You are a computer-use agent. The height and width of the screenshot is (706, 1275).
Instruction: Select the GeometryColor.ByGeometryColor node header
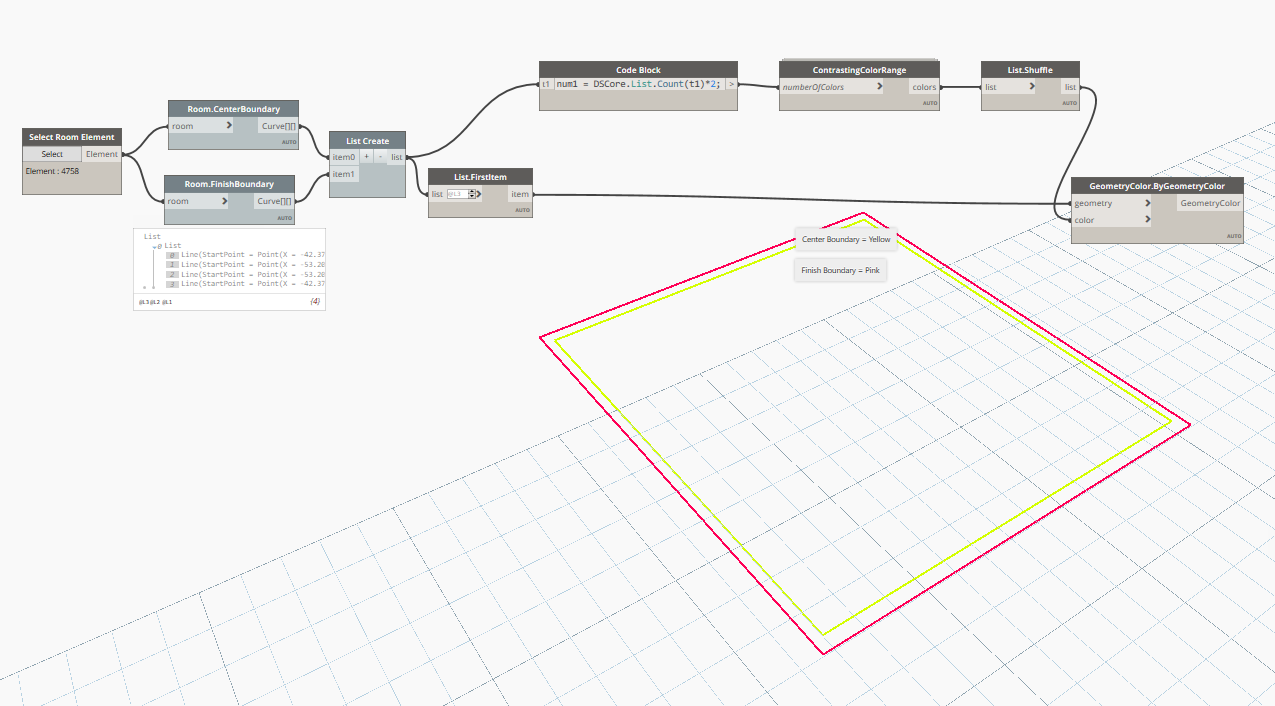pyautogui.click(x=1157, y=186)
